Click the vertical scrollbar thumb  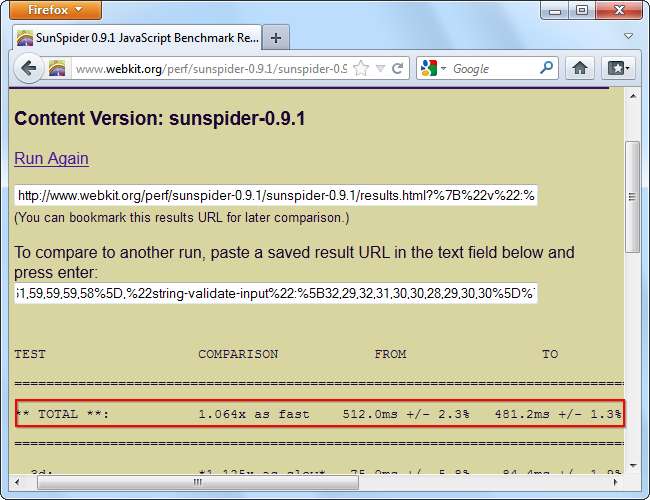click(633, 197)
